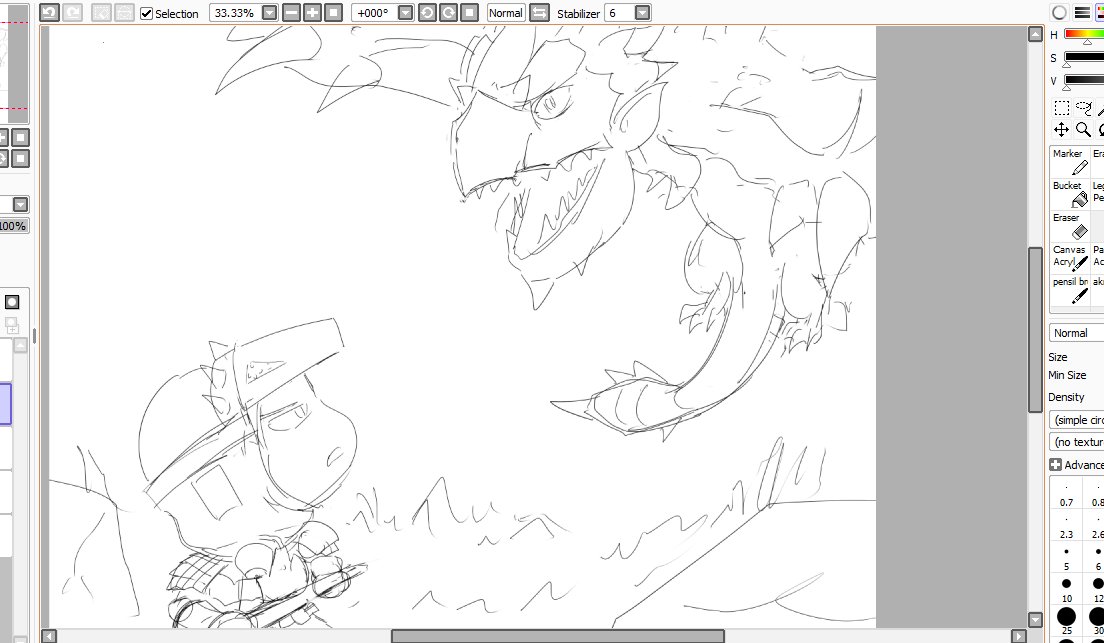This screenshot has height=643, width=1104.
Task: Toggle the RGB/HSV slider panel icon
Action: (x=1081, y=13)
